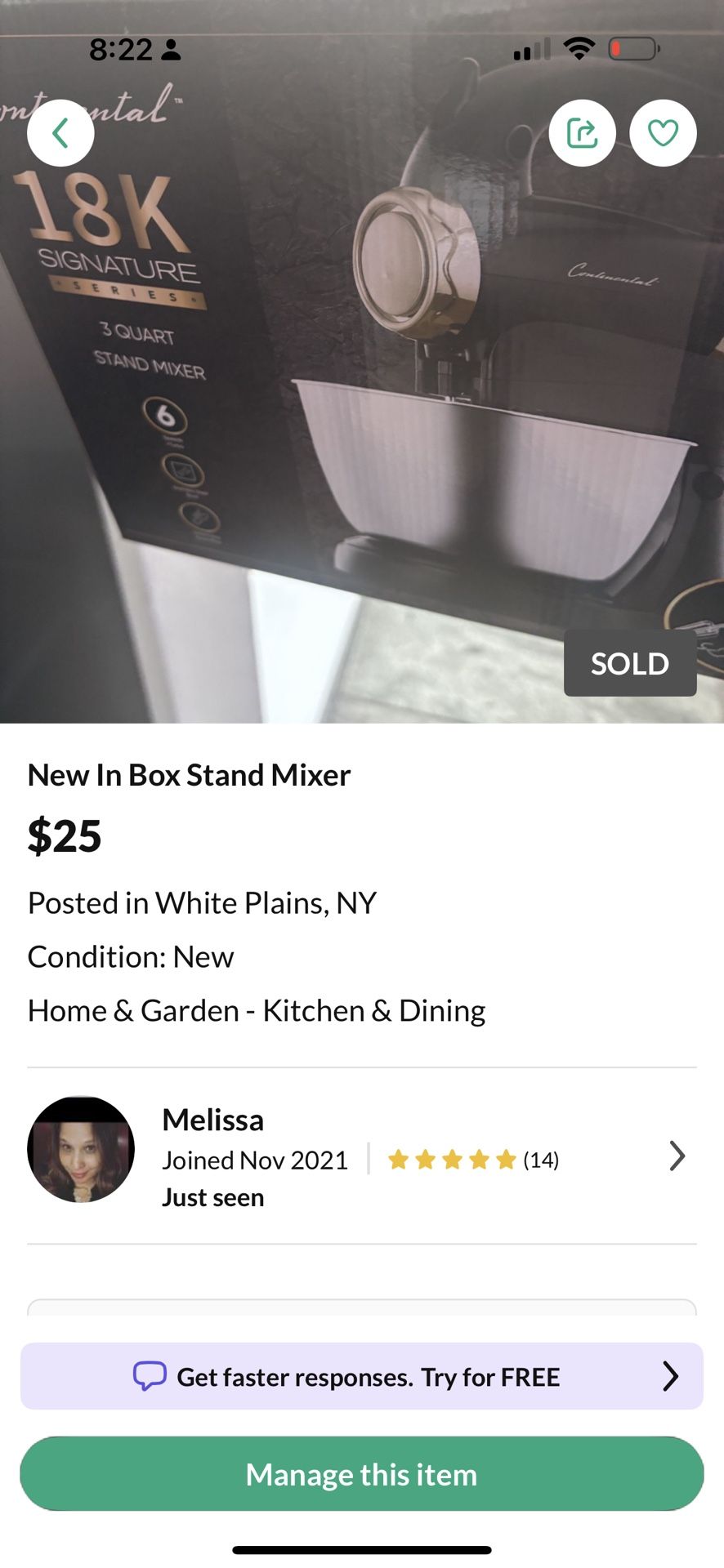Tap the SOLD badge on photo
724x1568 pixels.
629,663
